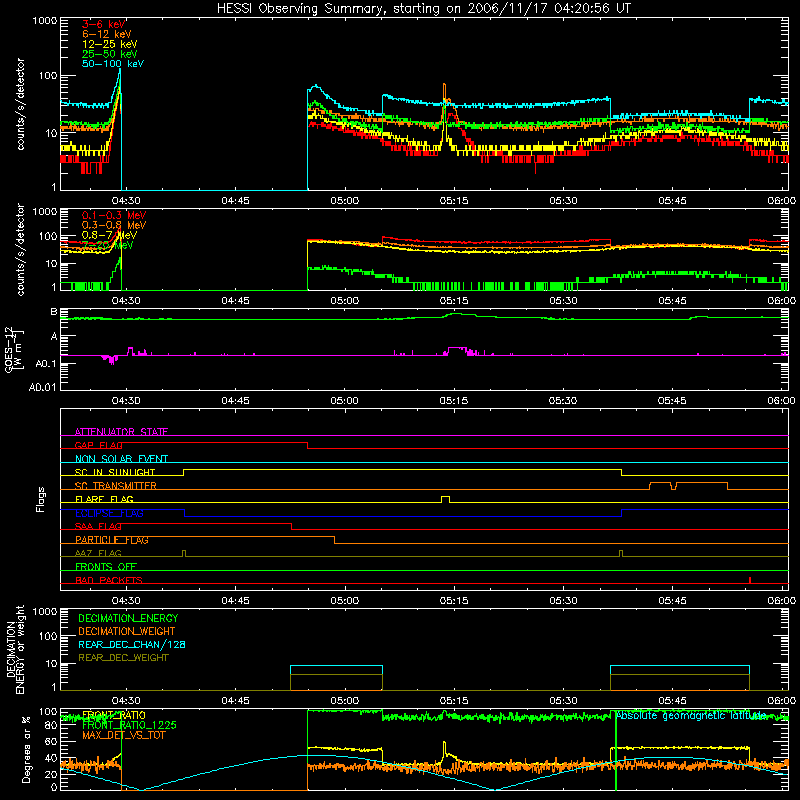Click the DECIMATION_WEIGHT legend label
Image resolution: width=800 pixels, height=800 pixels.
point(127,631)
